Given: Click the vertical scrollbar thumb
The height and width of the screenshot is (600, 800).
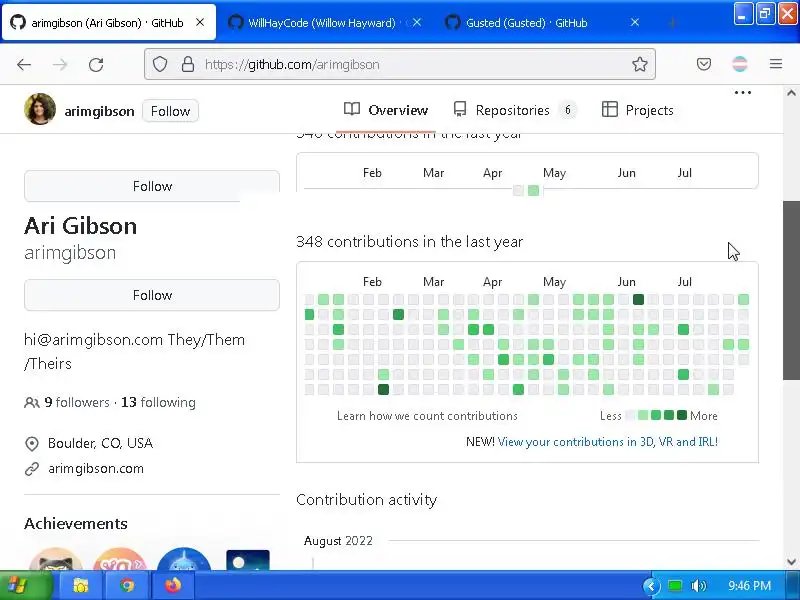Looking at the screenshot, I should pyautogui.click(x=791, y=290).
